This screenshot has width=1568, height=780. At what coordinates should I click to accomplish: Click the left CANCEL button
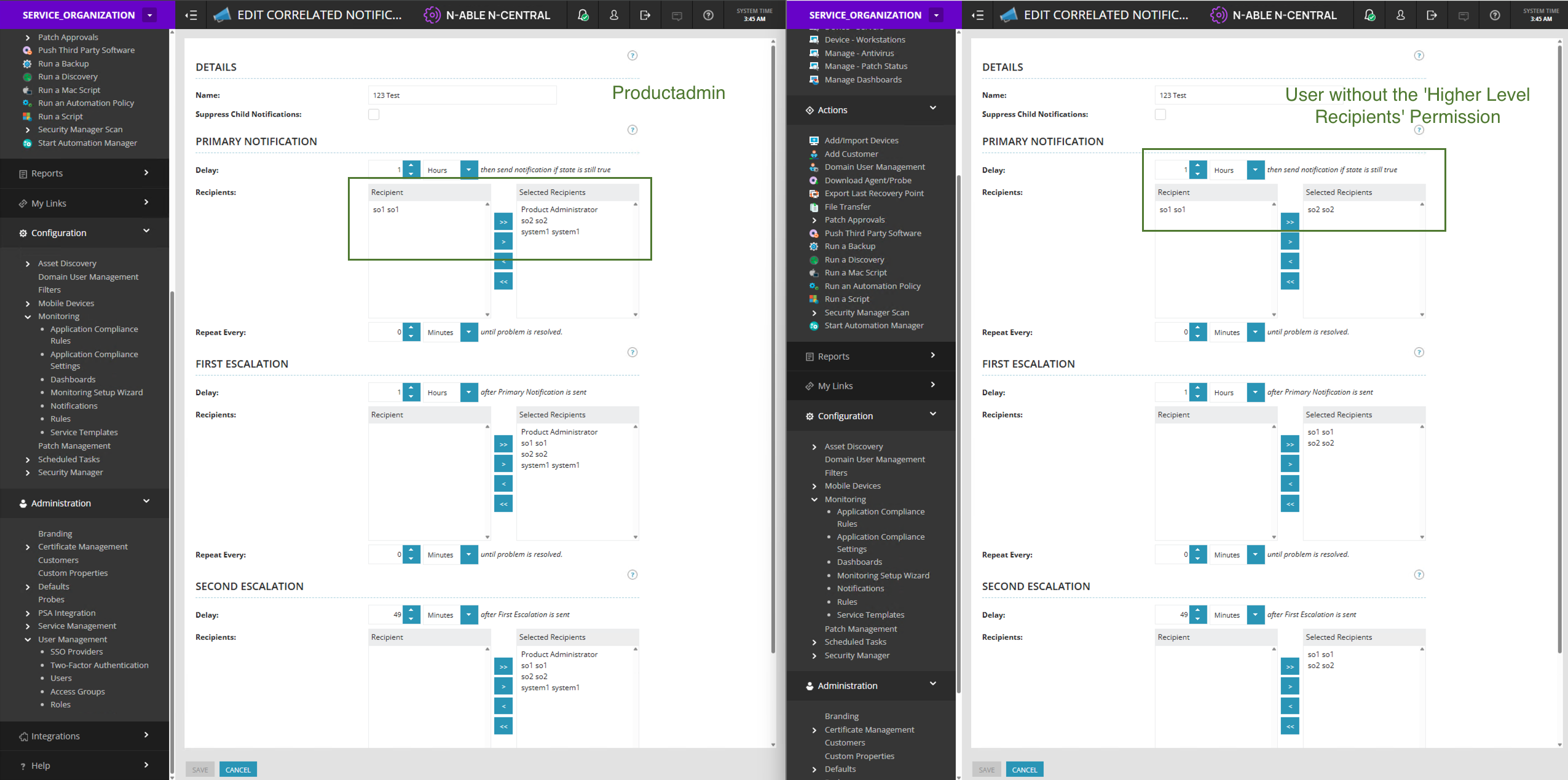(x=238, y=770)
